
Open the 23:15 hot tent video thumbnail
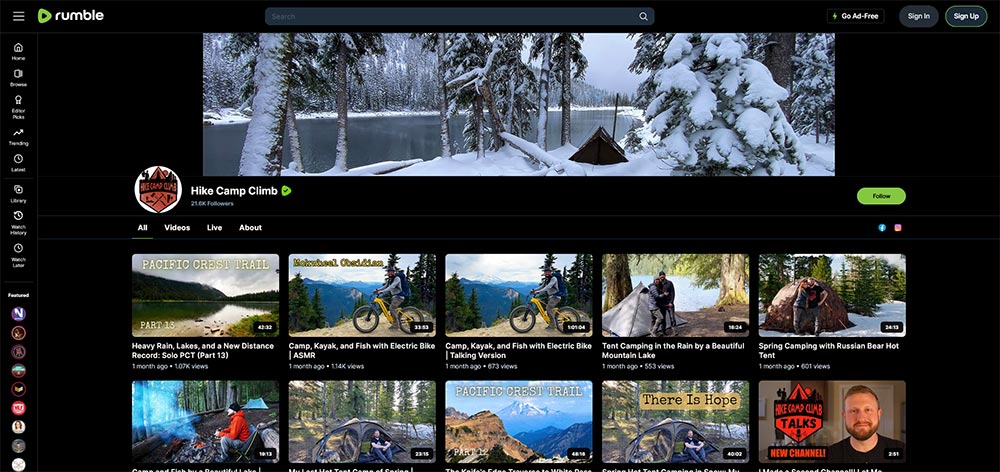[362, 422]
